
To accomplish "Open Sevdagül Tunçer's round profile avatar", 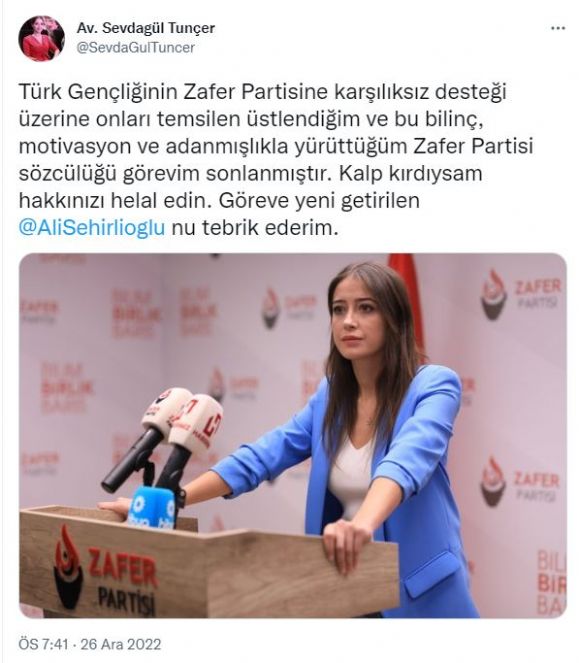I will [41, 38].
